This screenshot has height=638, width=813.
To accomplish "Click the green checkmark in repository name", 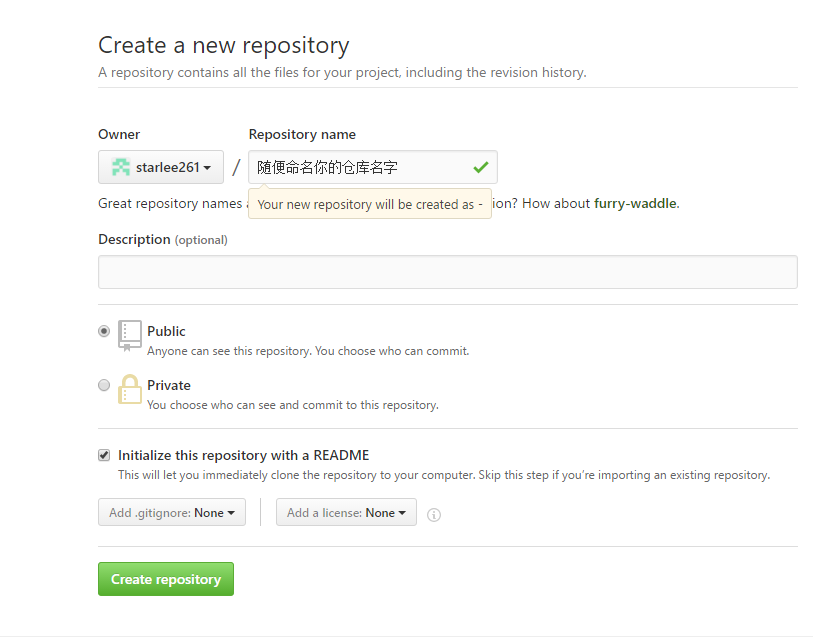I will coord(481,167).
